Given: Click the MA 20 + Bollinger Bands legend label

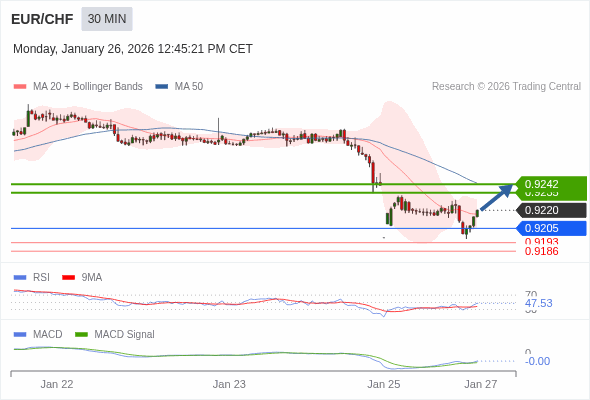Looking at the screenshot, I should [88, 87].
